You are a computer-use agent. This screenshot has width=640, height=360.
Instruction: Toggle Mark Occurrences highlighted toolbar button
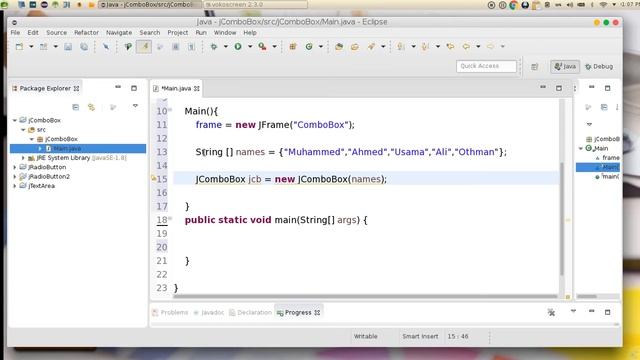coord(144,47)
